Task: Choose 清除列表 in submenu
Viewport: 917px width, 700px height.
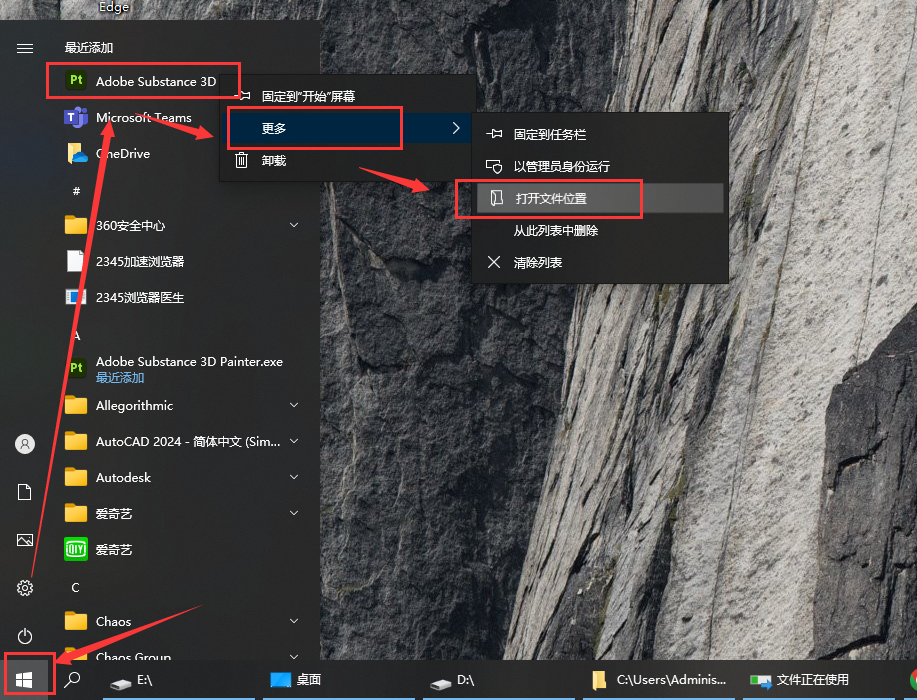Action: pos(600,263)
